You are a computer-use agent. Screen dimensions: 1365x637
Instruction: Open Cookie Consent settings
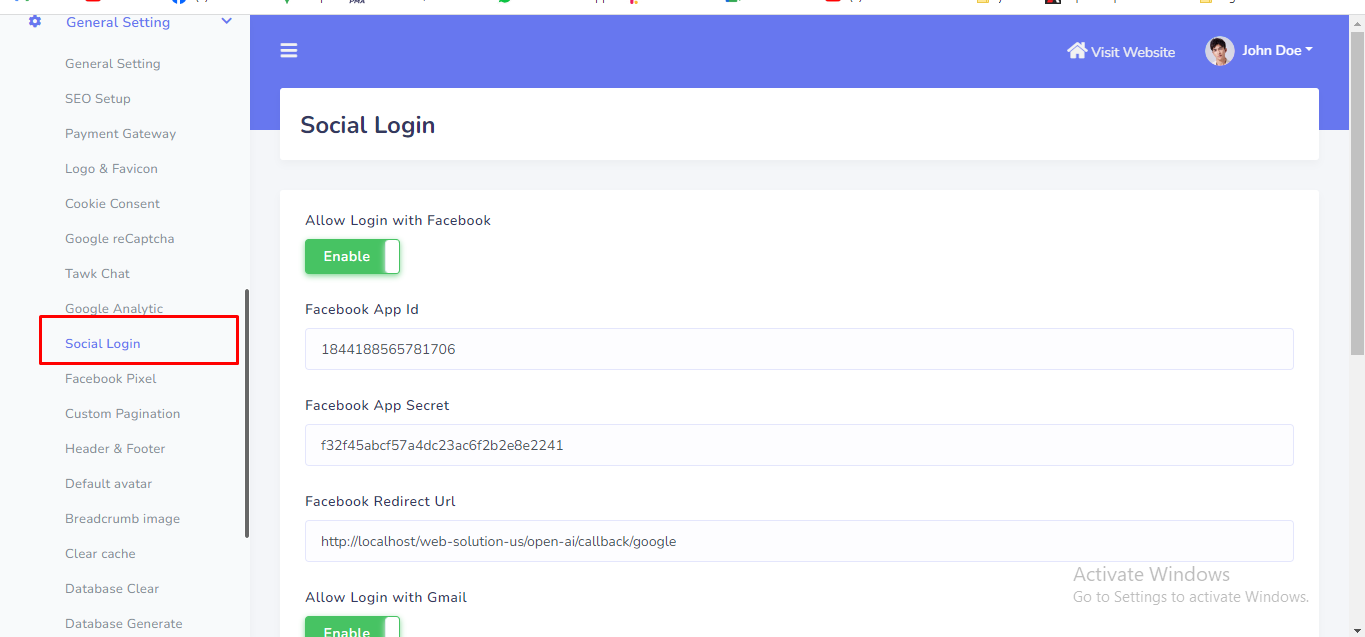click(112, 204)
